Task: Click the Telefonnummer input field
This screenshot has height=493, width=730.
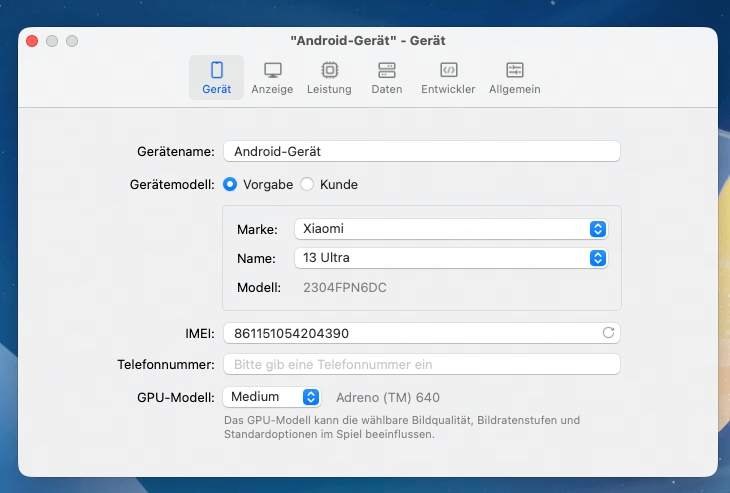Action: click(x=422, y=364)
